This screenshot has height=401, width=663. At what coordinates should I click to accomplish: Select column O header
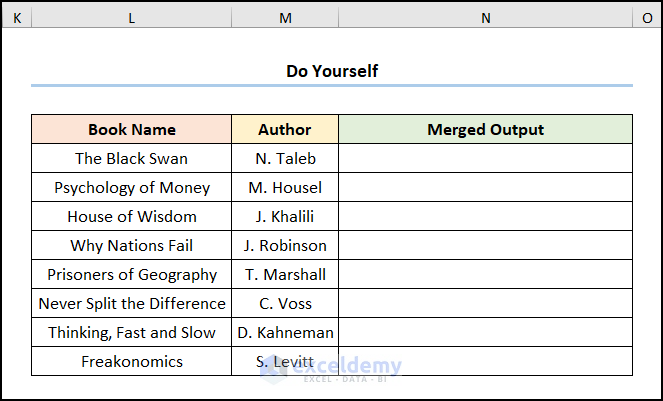click(647, 18)
